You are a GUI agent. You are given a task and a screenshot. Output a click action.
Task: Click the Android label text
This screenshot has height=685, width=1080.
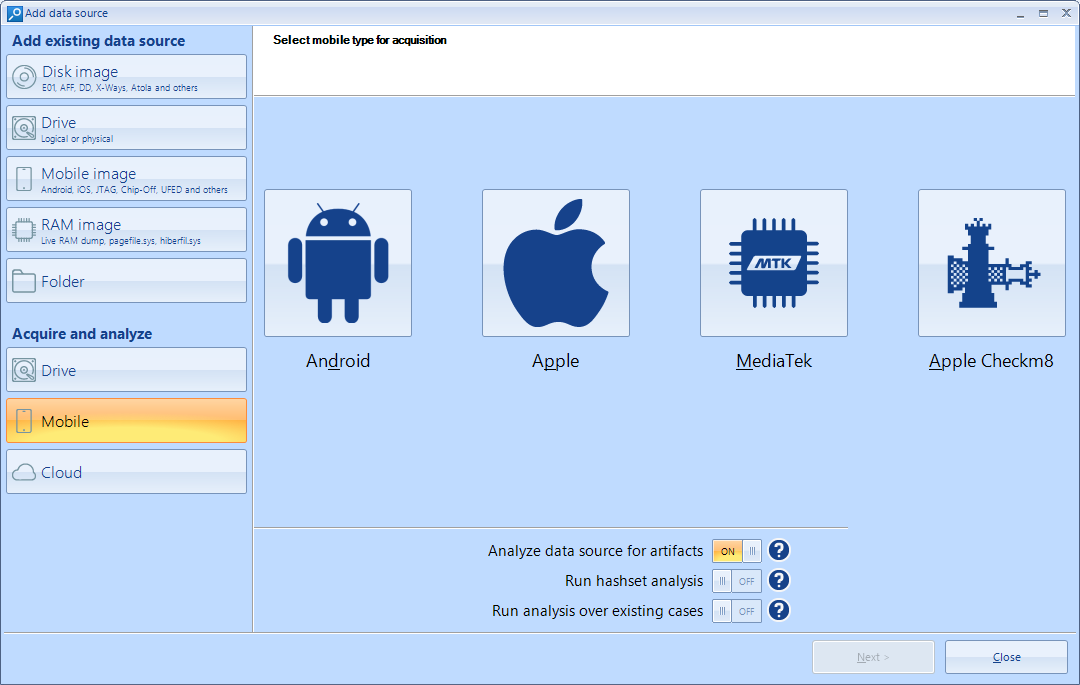coord(338,361)
